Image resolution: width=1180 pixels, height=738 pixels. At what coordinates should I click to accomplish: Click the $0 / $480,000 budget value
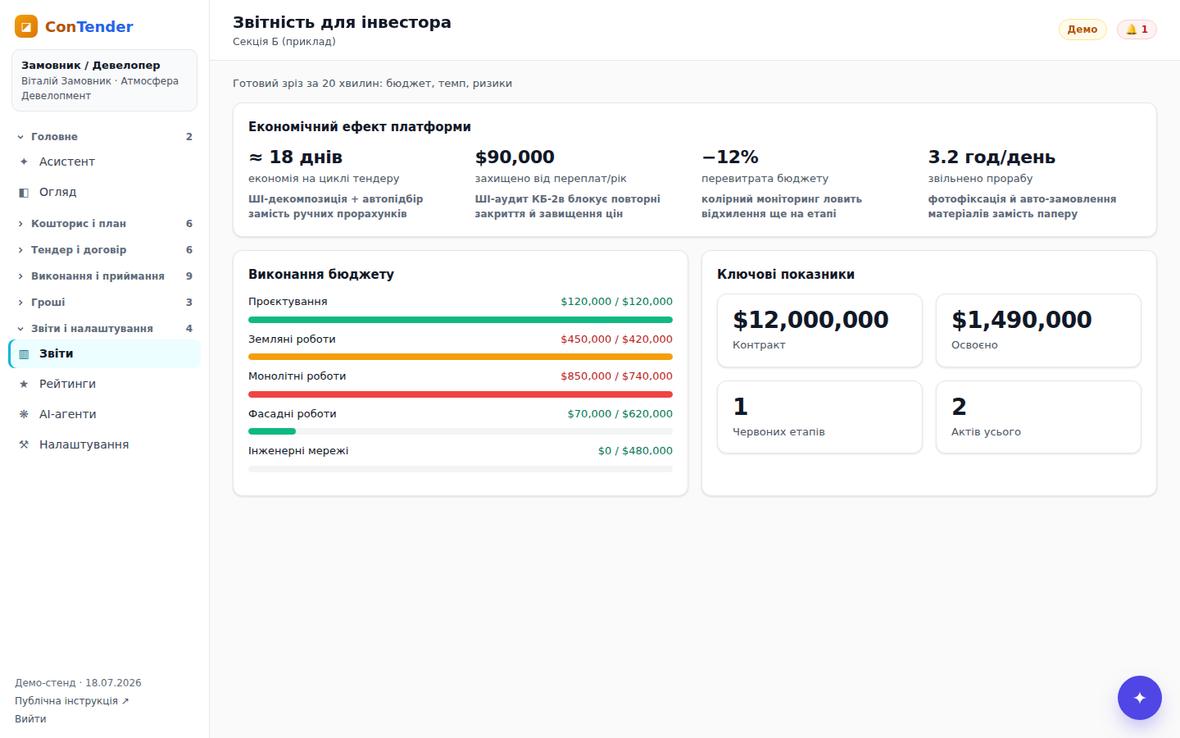[x=635, y=451]
